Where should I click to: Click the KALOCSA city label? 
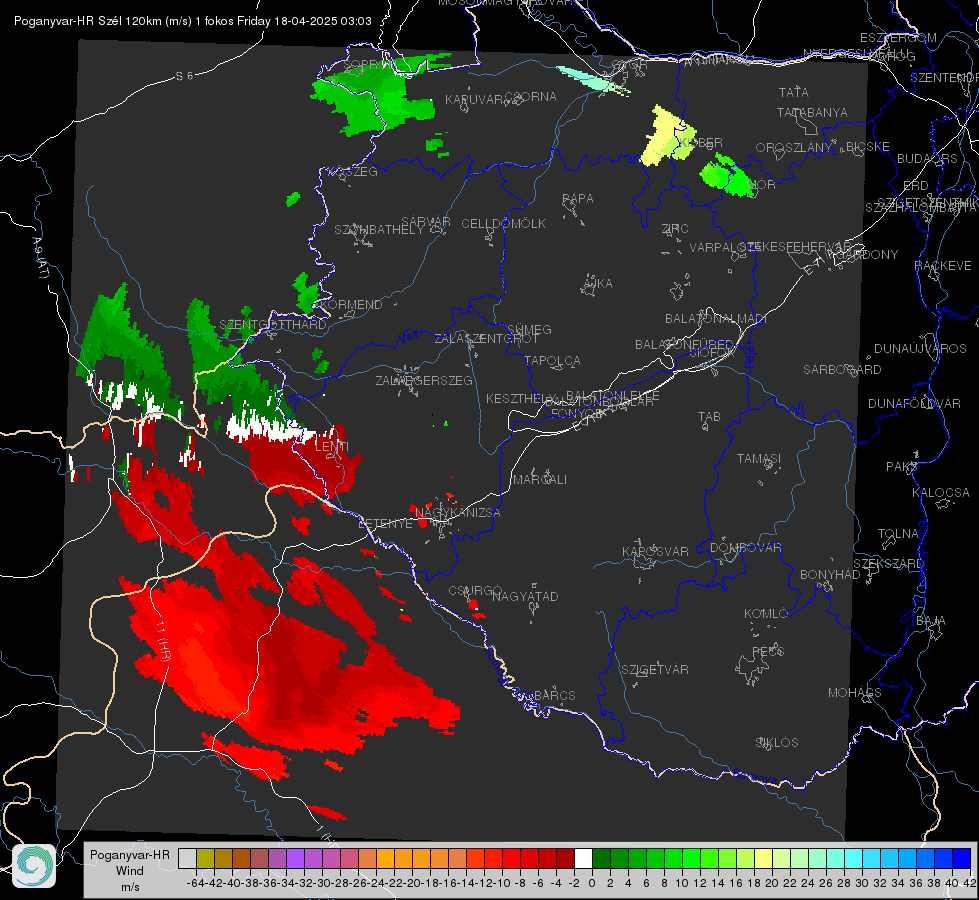941,493
